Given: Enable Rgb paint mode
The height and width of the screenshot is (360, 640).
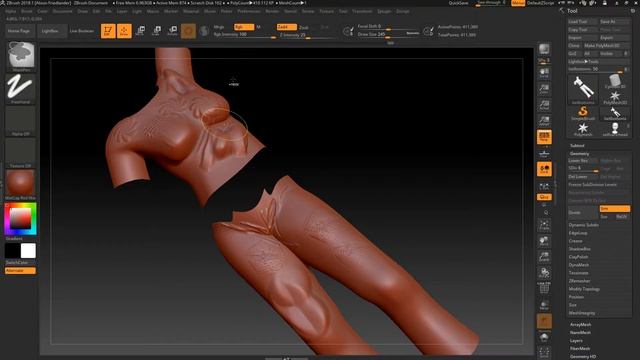Looking at the screenshot, I should (x=243, y=27).
